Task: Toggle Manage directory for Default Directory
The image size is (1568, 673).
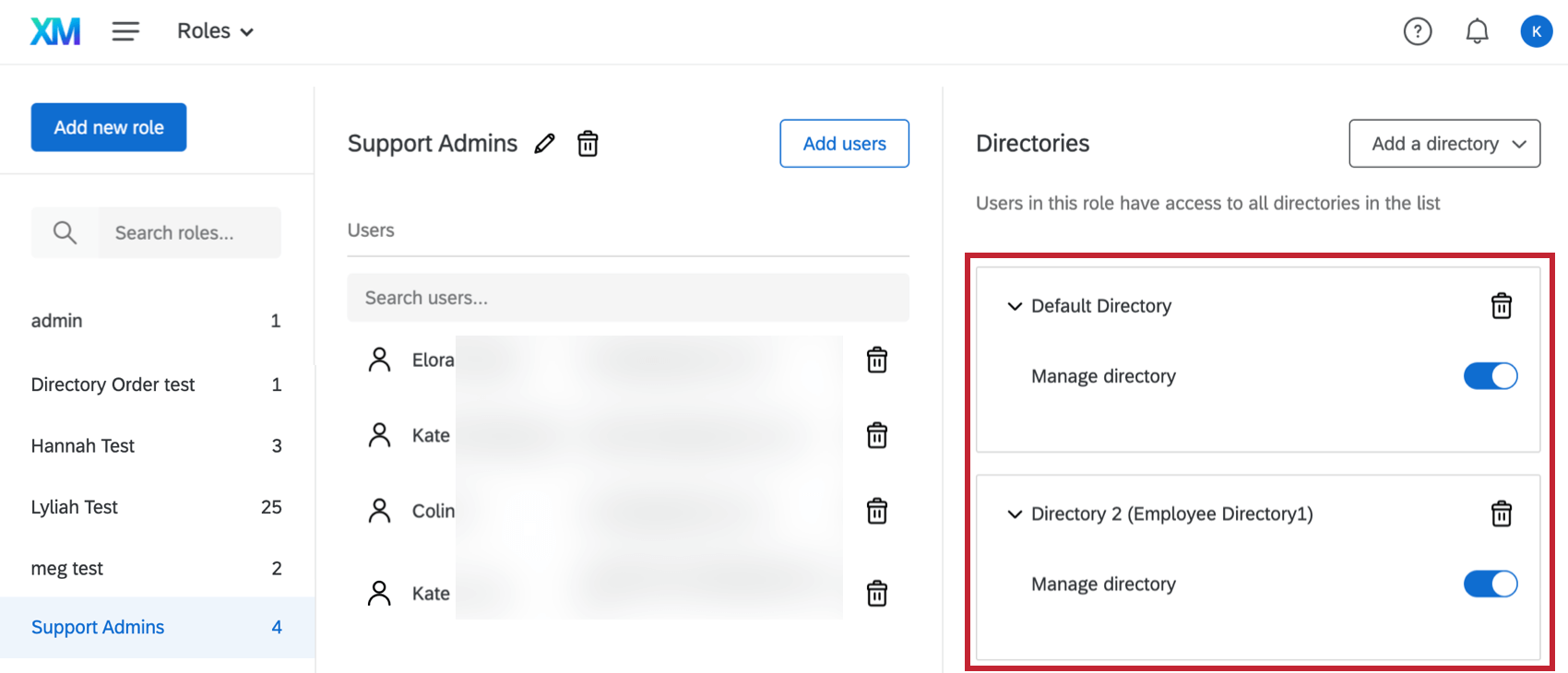Action: click(1490, 376)
